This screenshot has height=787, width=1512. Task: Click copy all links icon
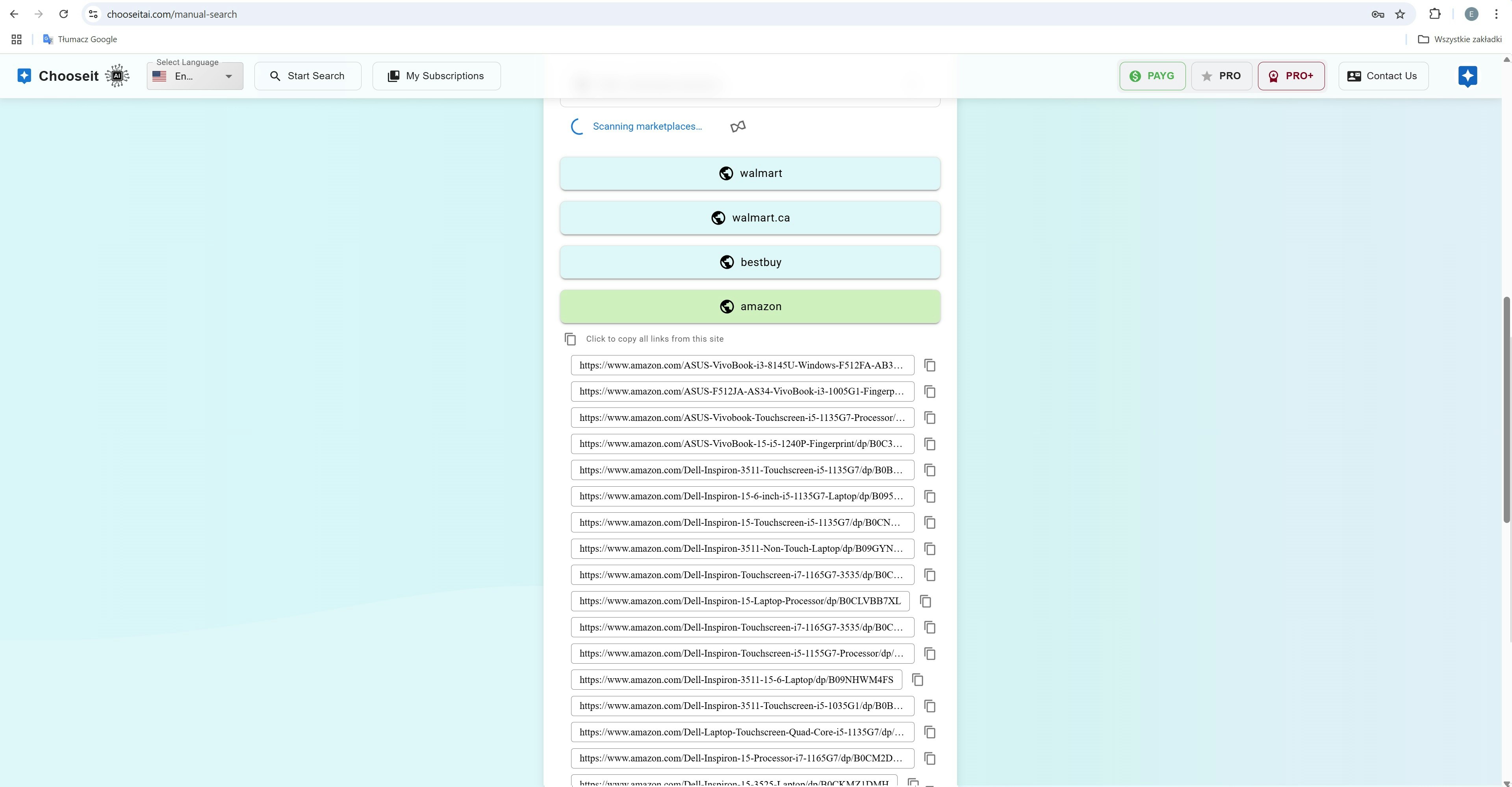570,339
